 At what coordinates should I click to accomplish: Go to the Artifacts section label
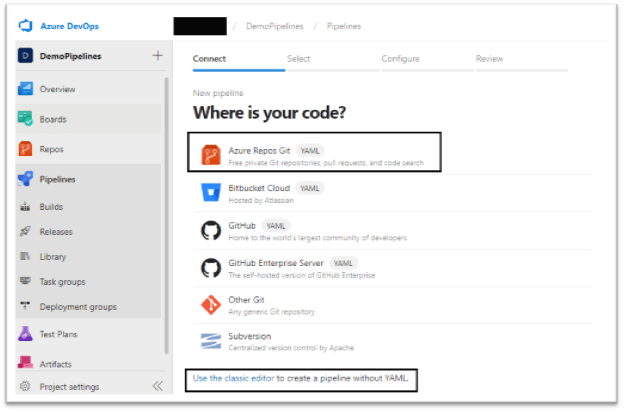pos(56,364)
